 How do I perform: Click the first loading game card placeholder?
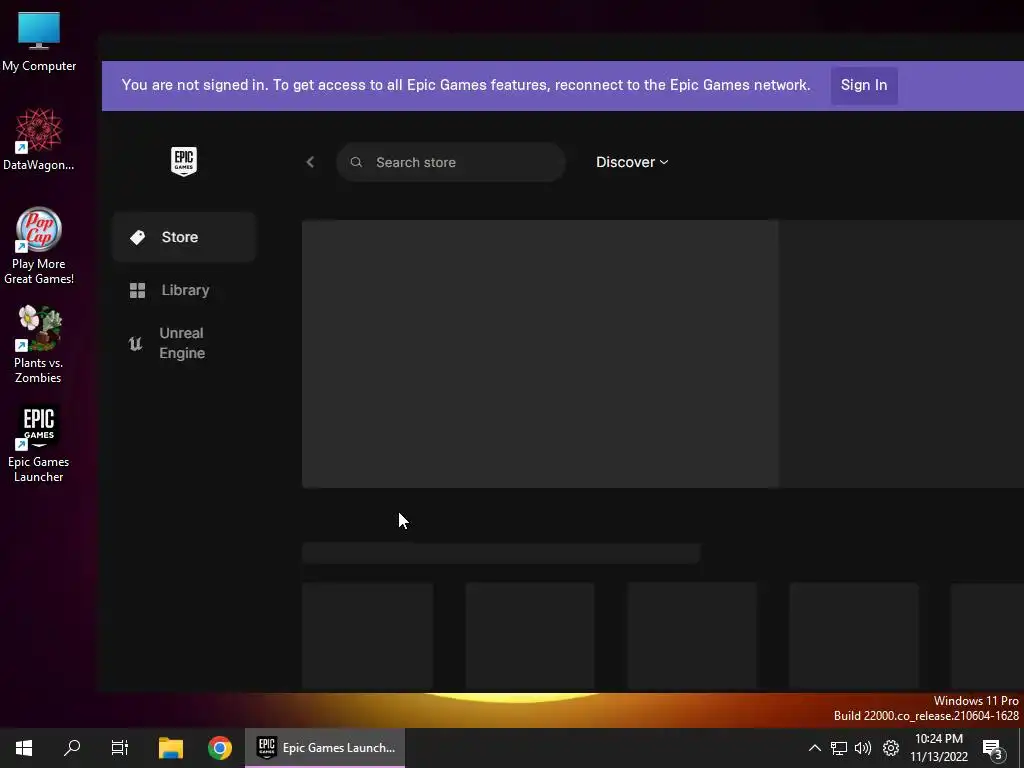pyautogui.click(x=368, y=635)
